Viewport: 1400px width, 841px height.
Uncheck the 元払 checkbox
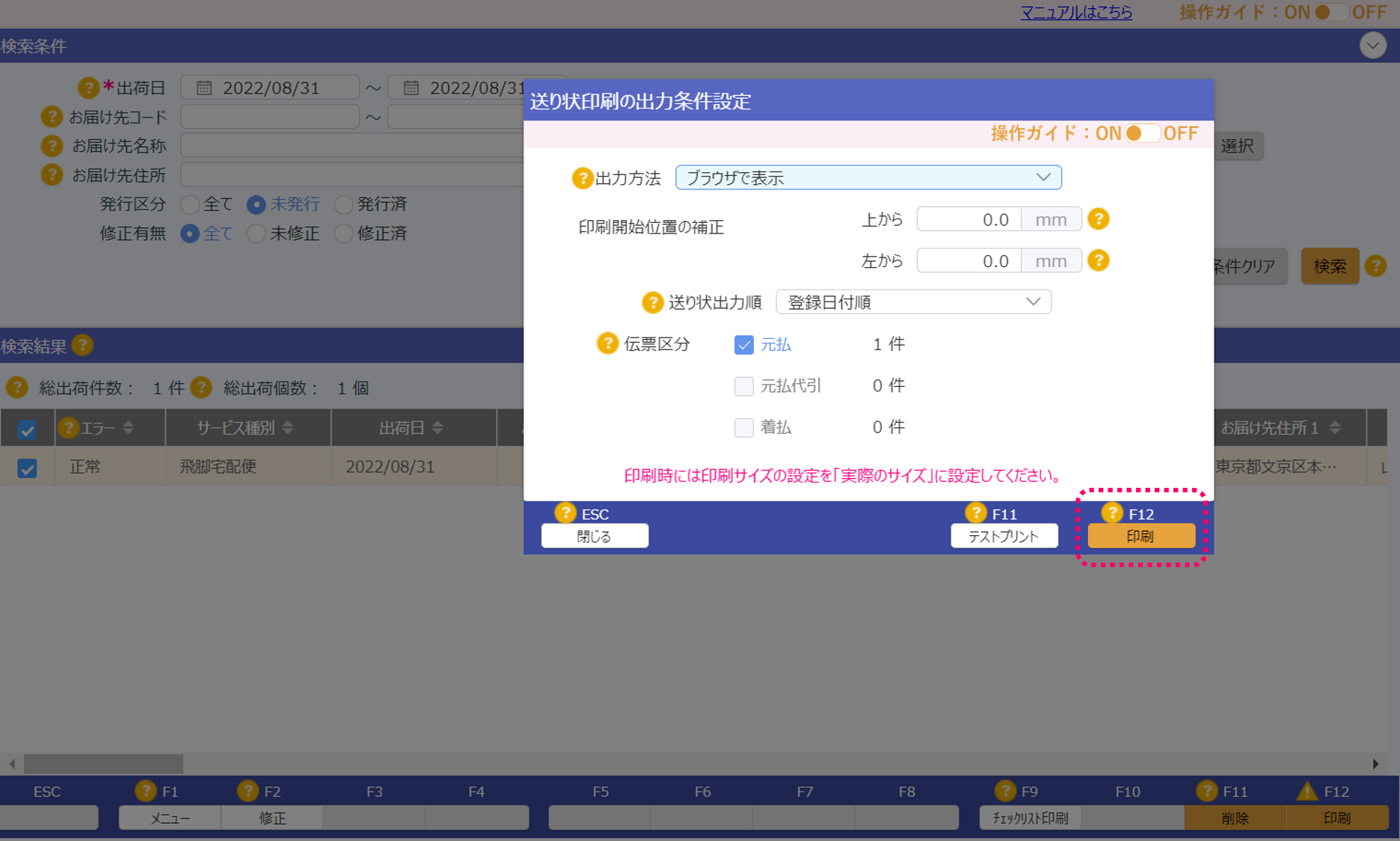click(x=743, y=345)
